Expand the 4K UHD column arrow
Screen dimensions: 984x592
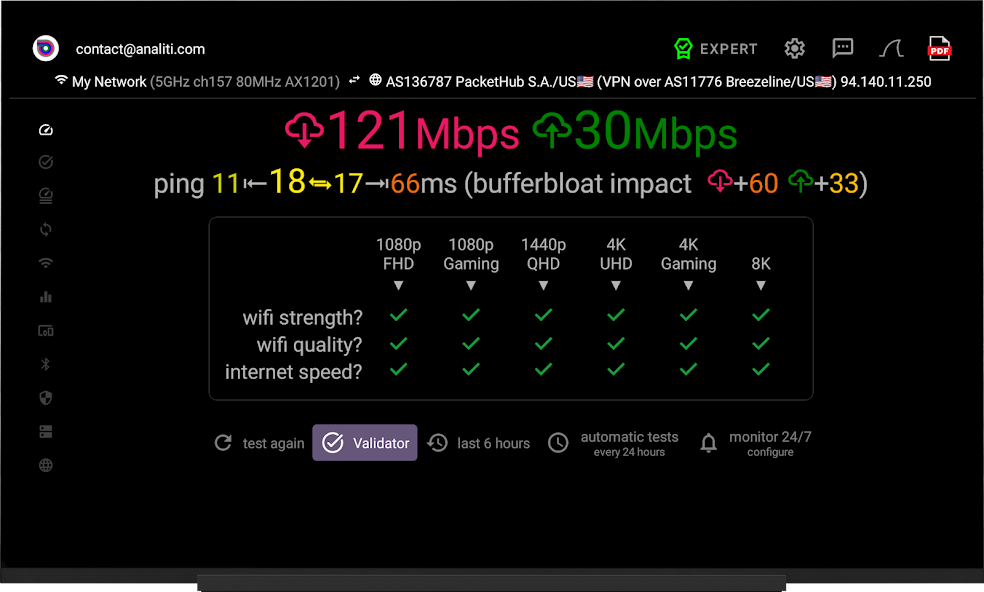pos(616,286)
